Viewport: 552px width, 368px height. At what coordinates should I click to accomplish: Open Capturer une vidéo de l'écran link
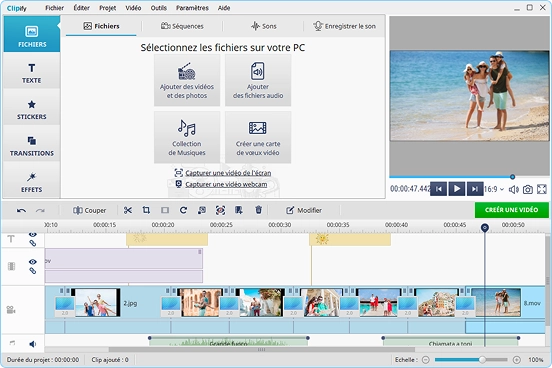(x=228, y=173)
